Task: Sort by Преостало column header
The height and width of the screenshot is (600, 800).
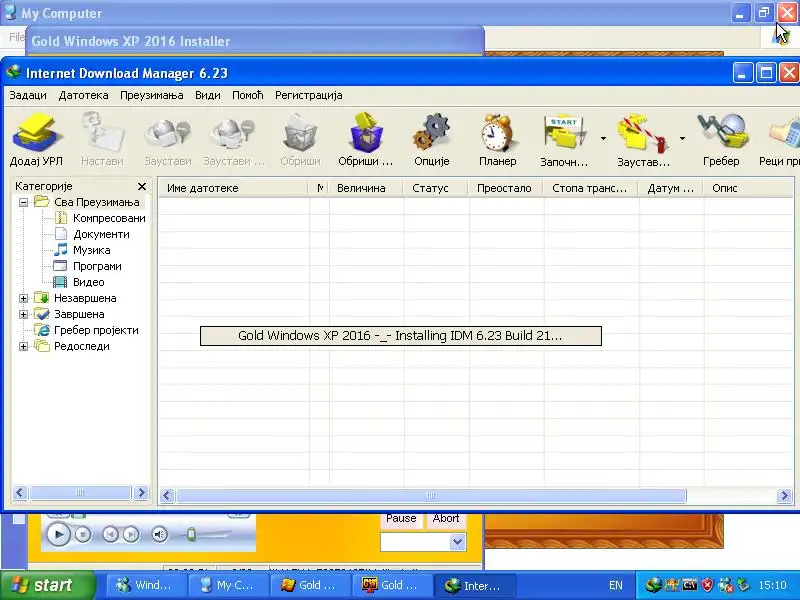Action: (505, 188)
